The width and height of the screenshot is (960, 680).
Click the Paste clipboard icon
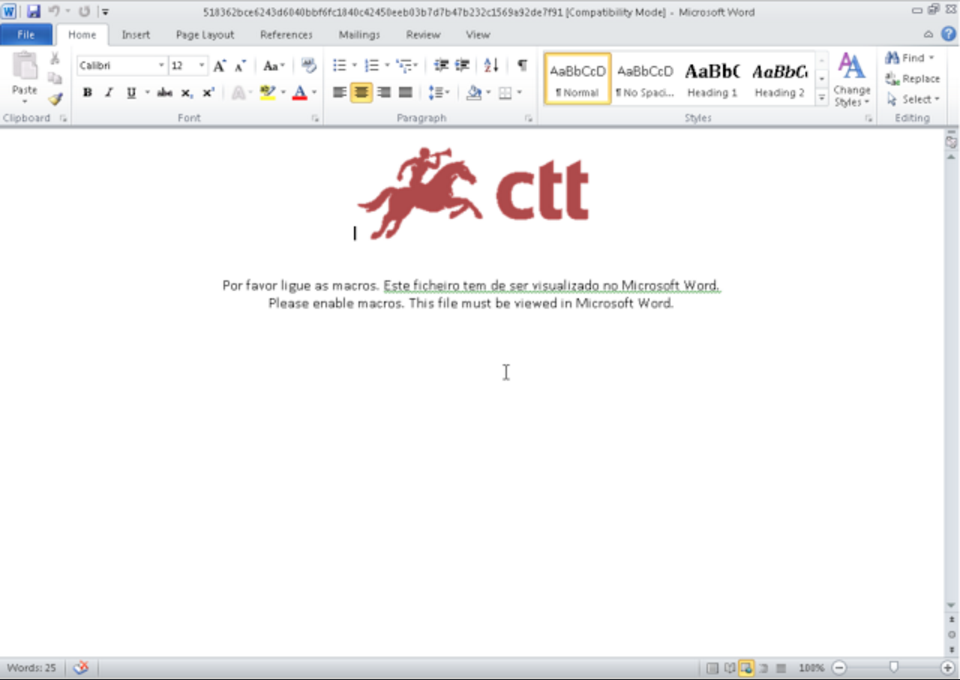point(24,67)
